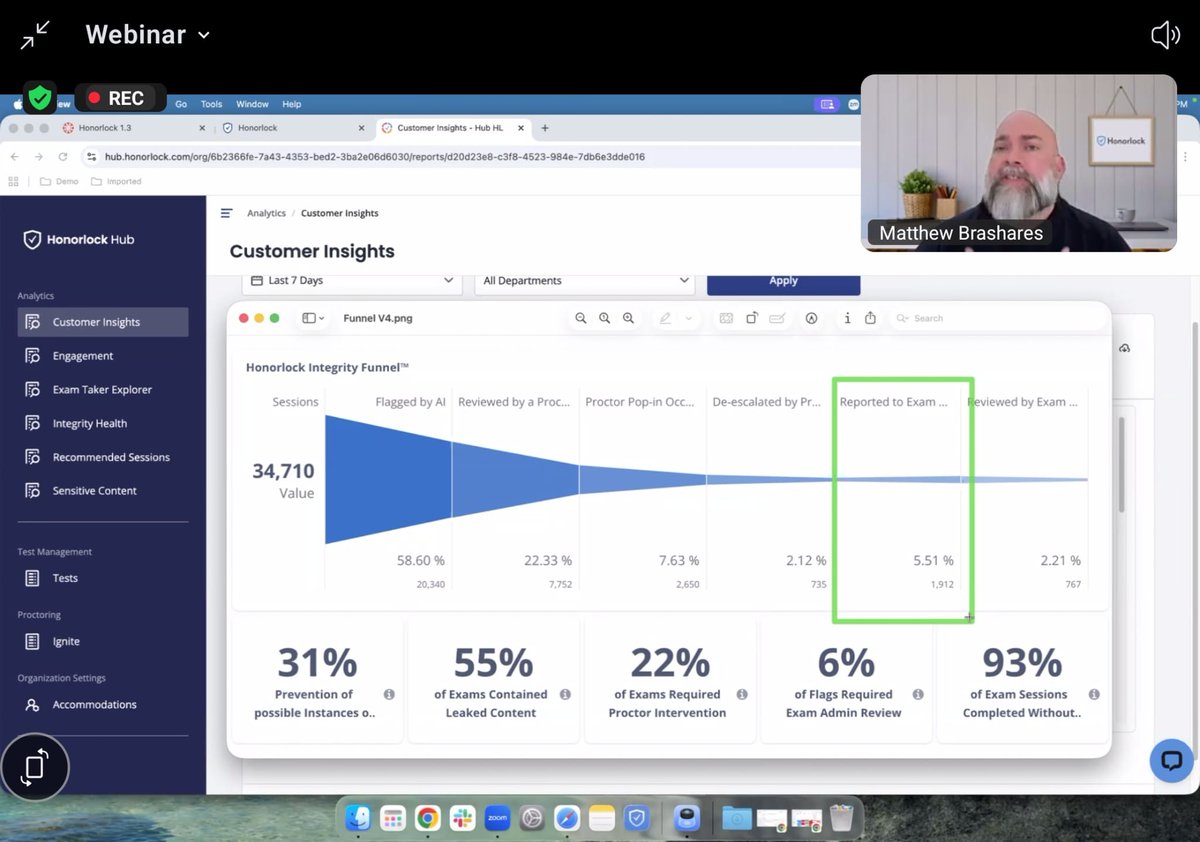This screenshot has height=842, width=1200.
Task: Open Finder from the dock
Action: [x=358, y=818]
